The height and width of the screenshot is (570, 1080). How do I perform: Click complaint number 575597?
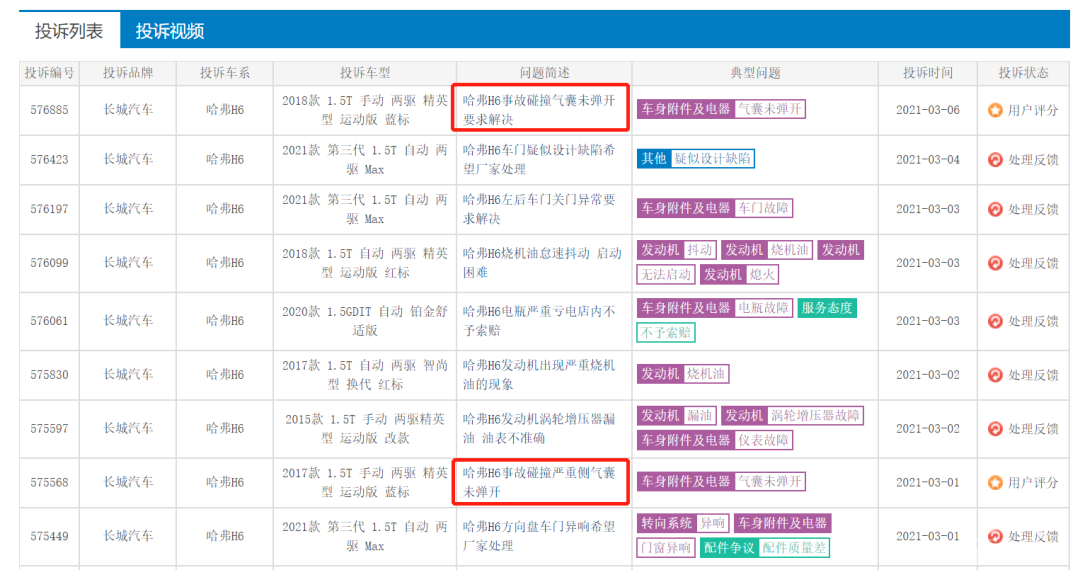coord(50,429)
